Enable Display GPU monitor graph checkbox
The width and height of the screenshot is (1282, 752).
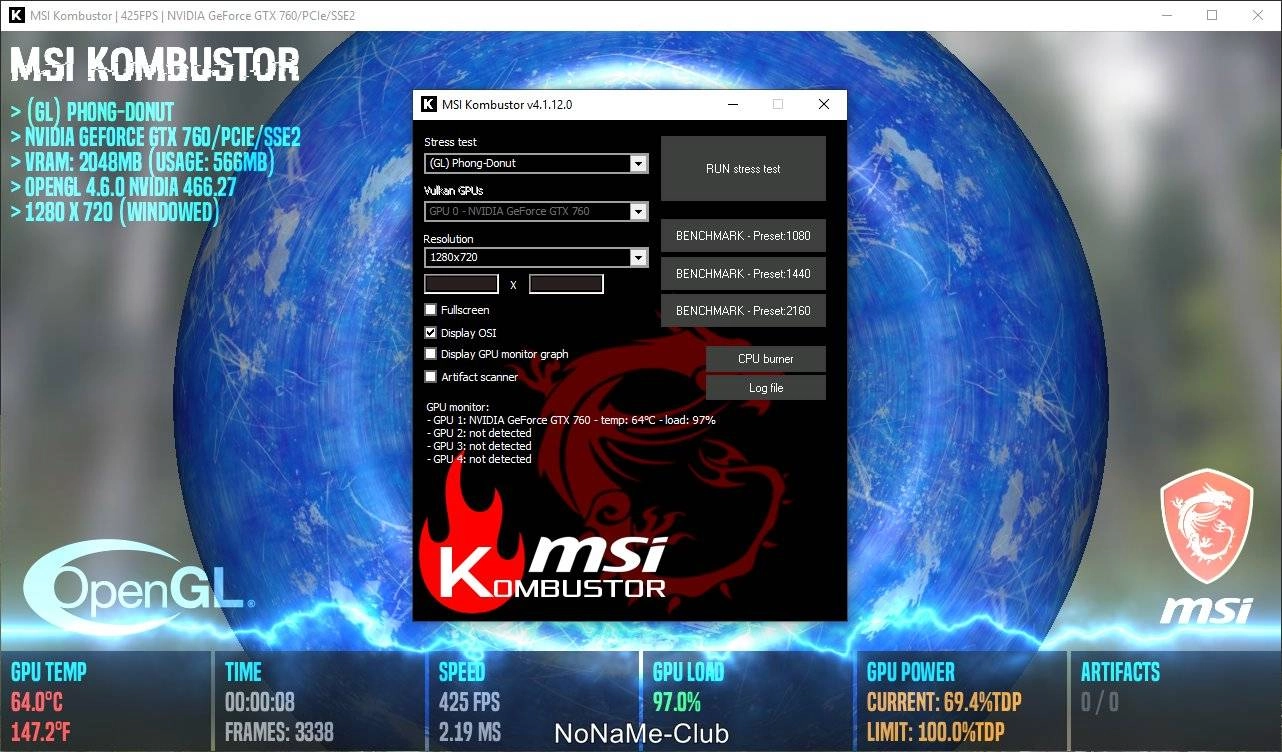point(431,354)
